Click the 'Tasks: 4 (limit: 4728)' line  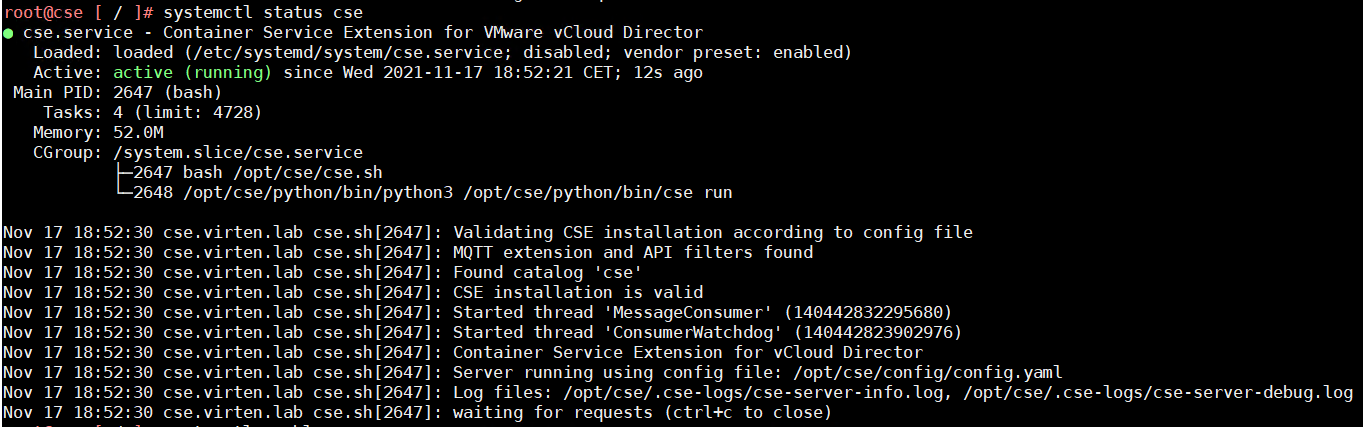152,113
